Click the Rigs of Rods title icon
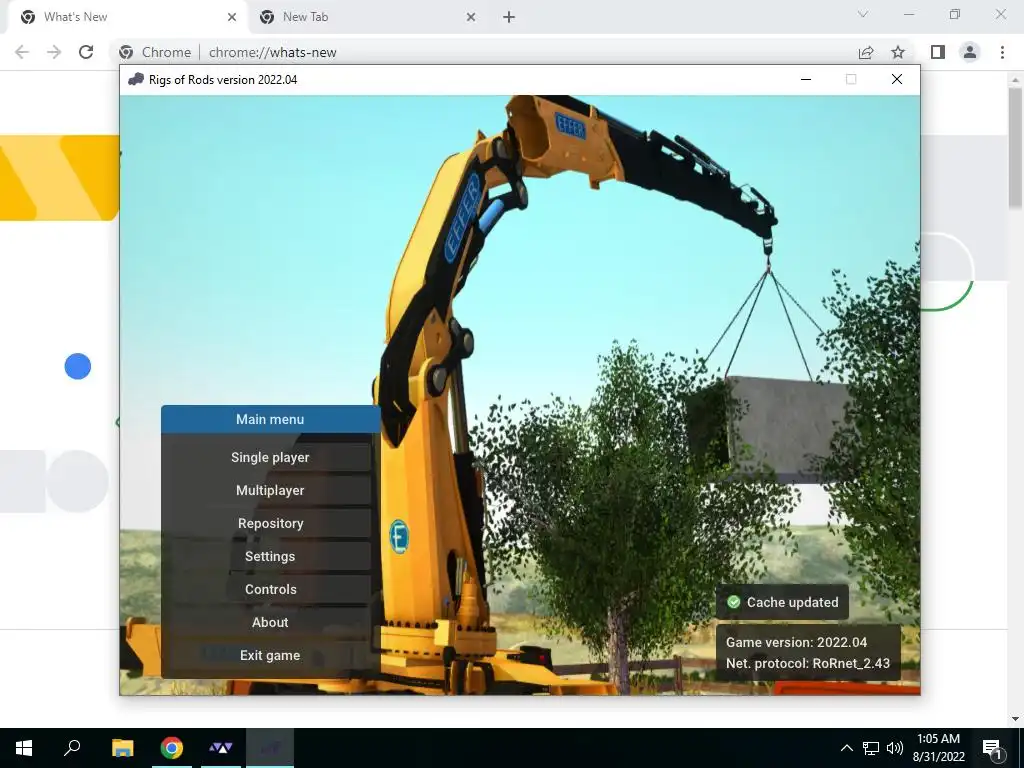Image resolution: width=1024 pixels, height=768 pixels. coord(136,80)
